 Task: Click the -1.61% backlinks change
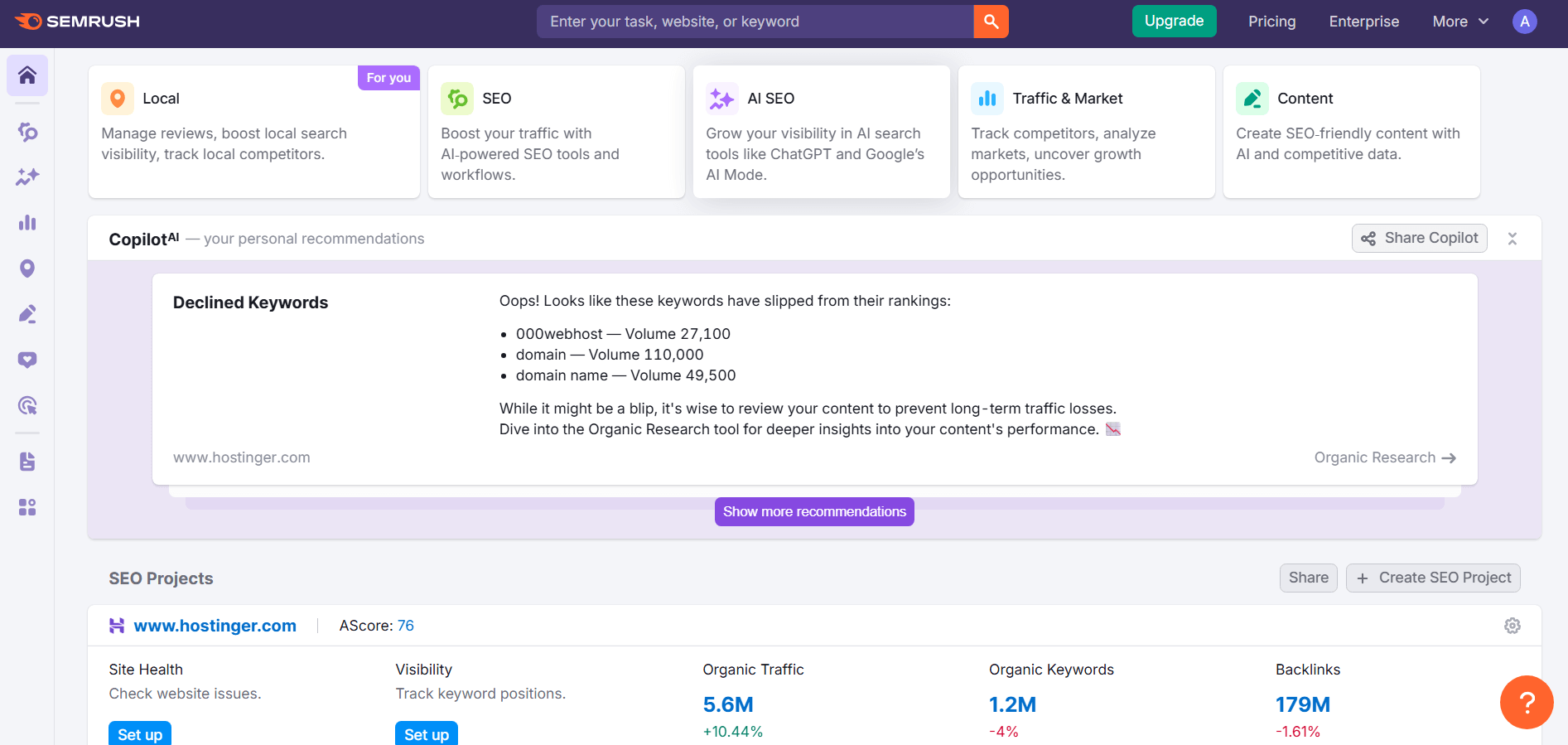click(x=1298, y=732)
